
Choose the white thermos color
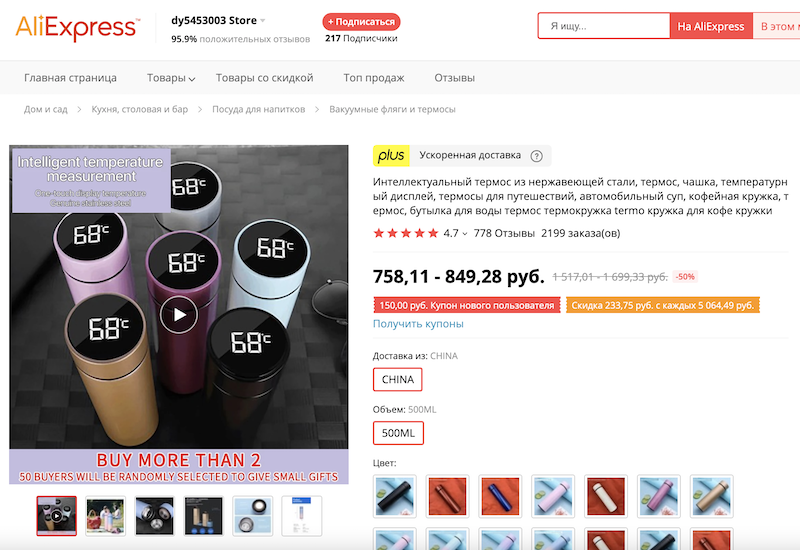point(606,496)
